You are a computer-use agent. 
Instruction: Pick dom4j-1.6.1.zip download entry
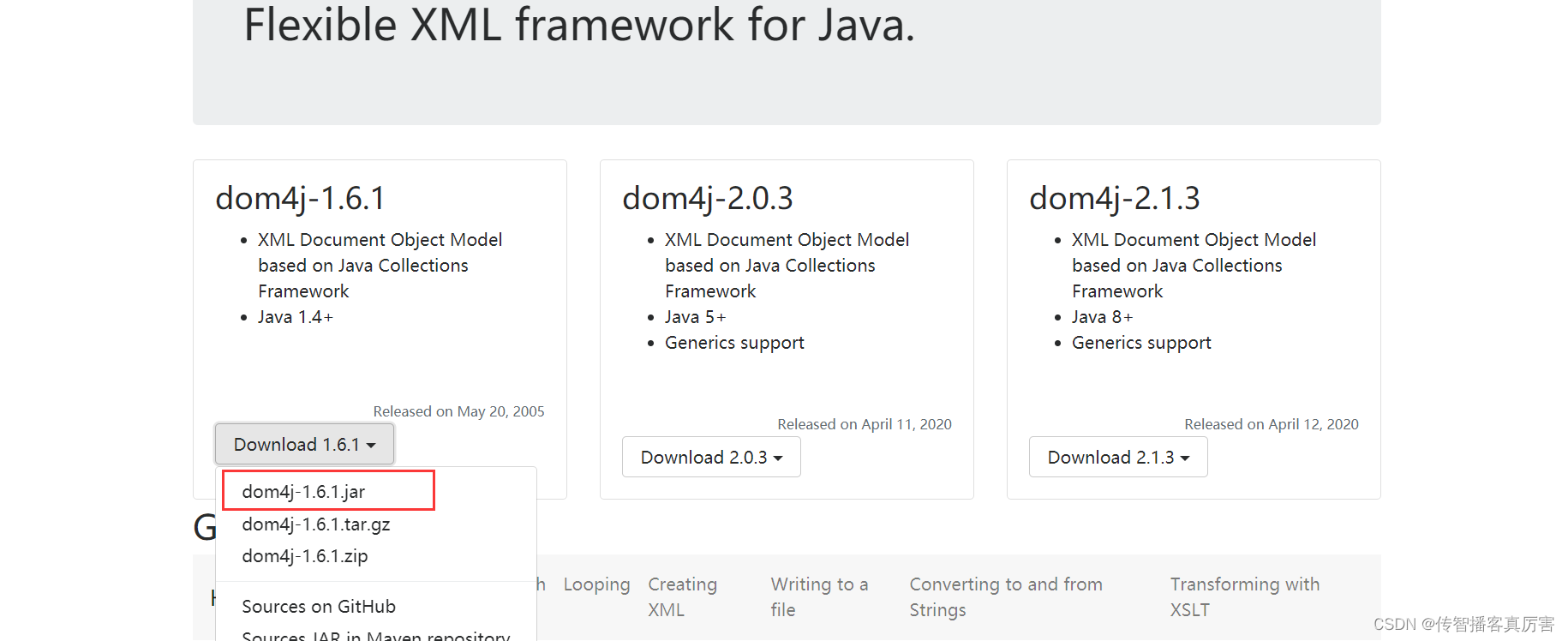pyautogui.click(x=376, y=555)
